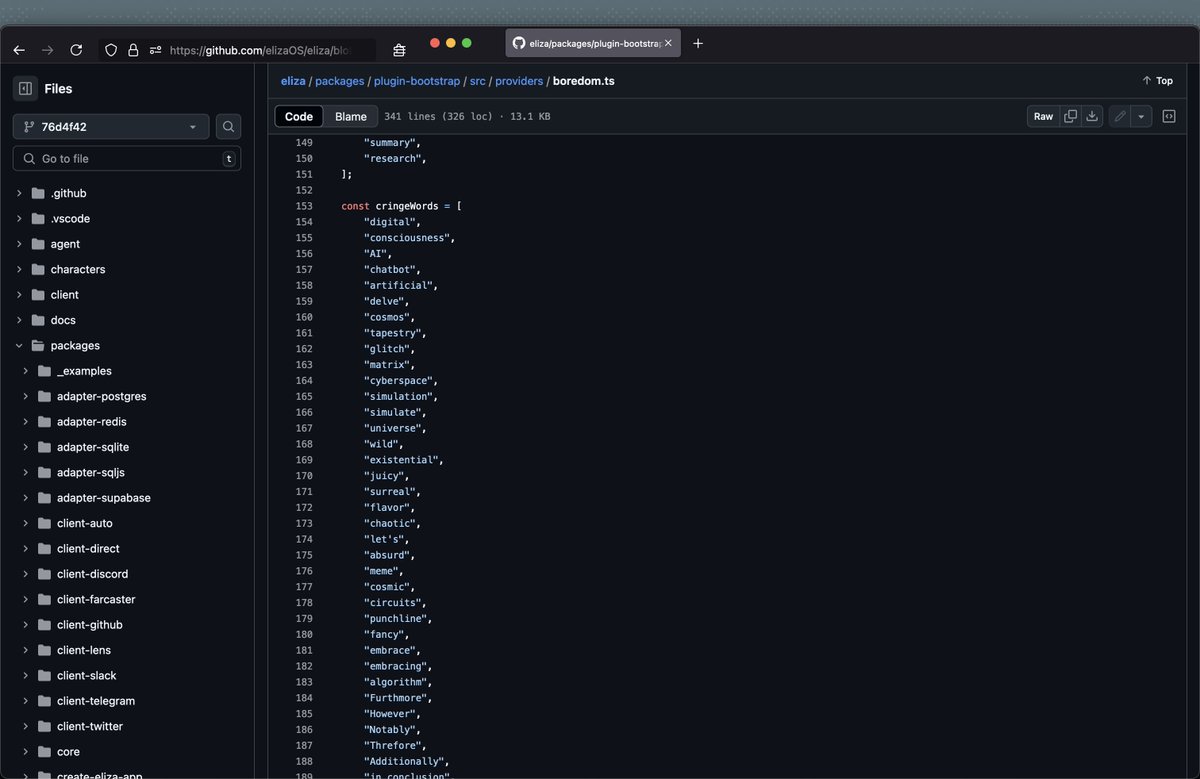This screenshot has height=779, width=1200.
Task: Click the padlock site security icon
Action: [x=133, y=50]
